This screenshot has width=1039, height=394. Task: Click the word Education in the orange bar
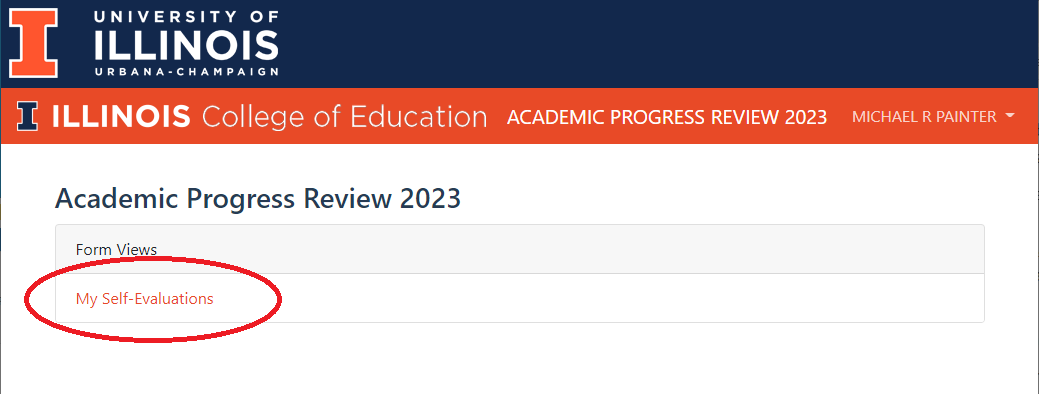click(x=418, y=117)
